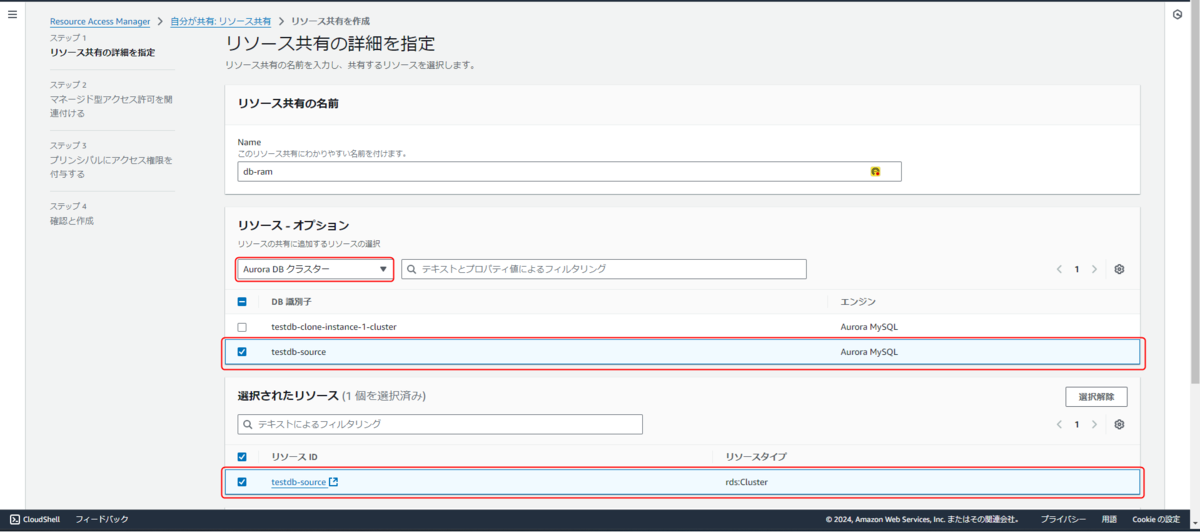Focus the テキストとプロパティ値によるフィルタリング search box
The width and height of the screenshot is (1200, 532).
pyautogui.click(x=604, y=269)
